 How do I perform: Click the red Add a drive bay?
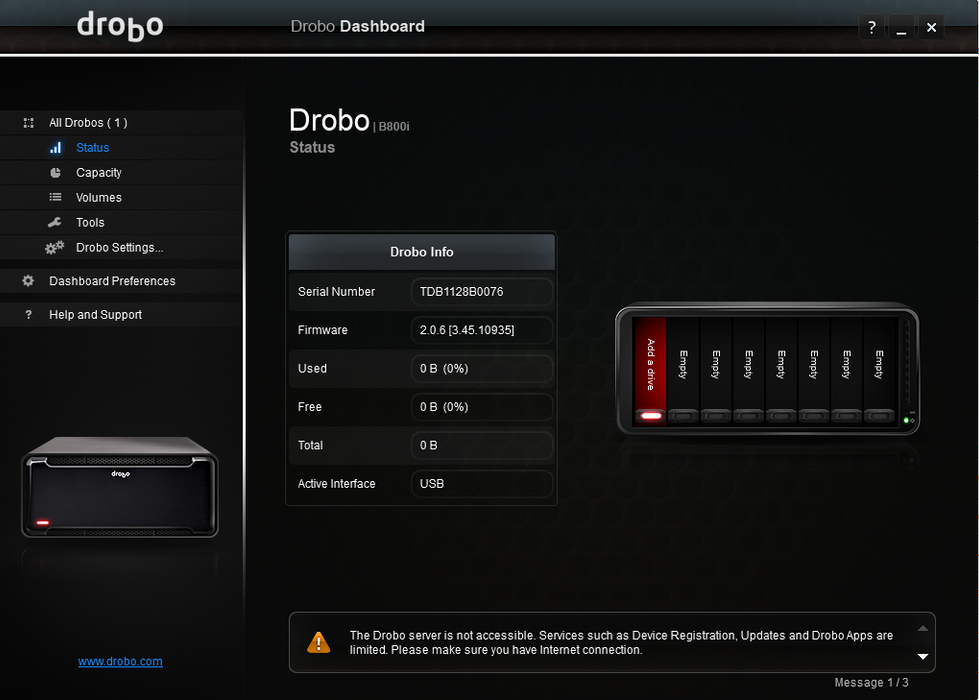(x=651, y=365)
